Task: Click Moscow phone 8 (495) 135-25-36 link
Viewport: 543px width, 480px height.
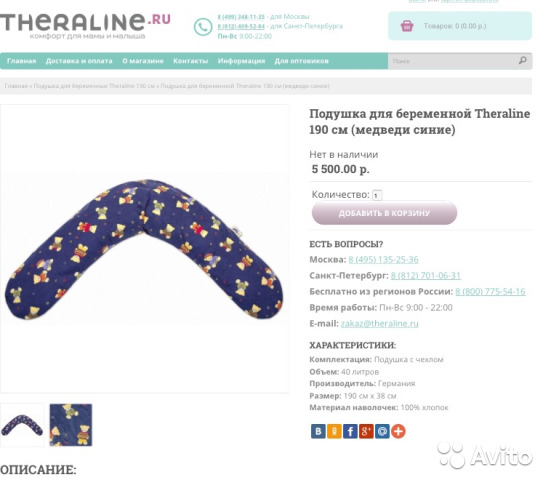Action: pyautogui.click(x=383, y=259)
